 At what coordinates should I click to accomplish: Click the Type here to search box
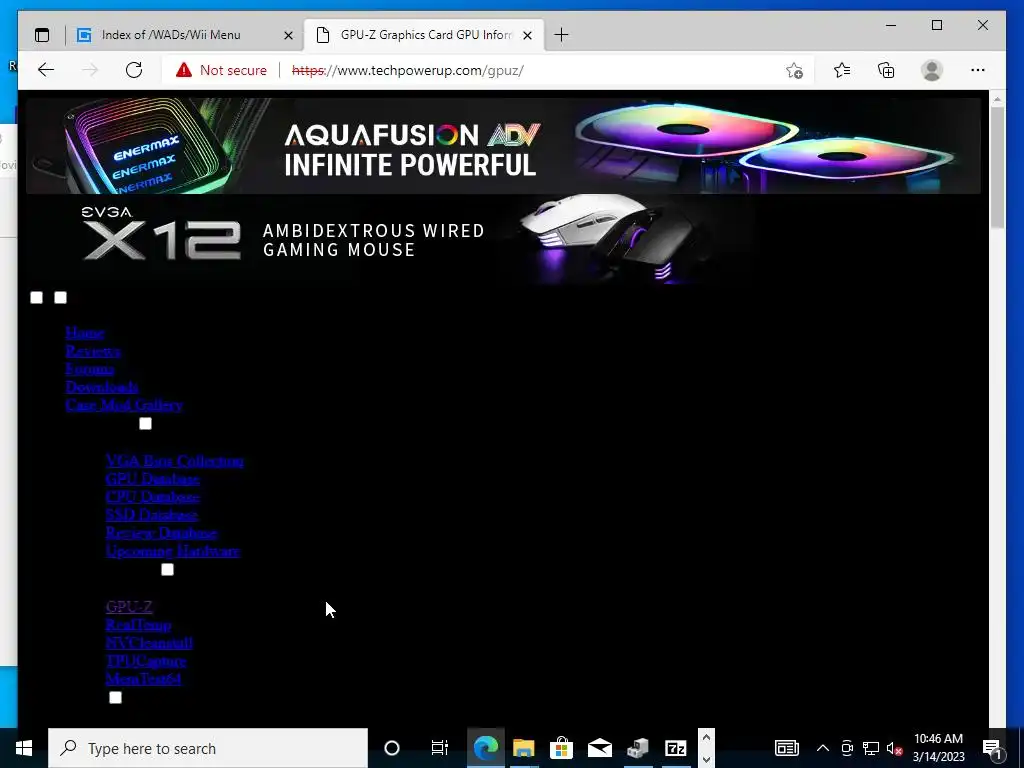[208, 748]
